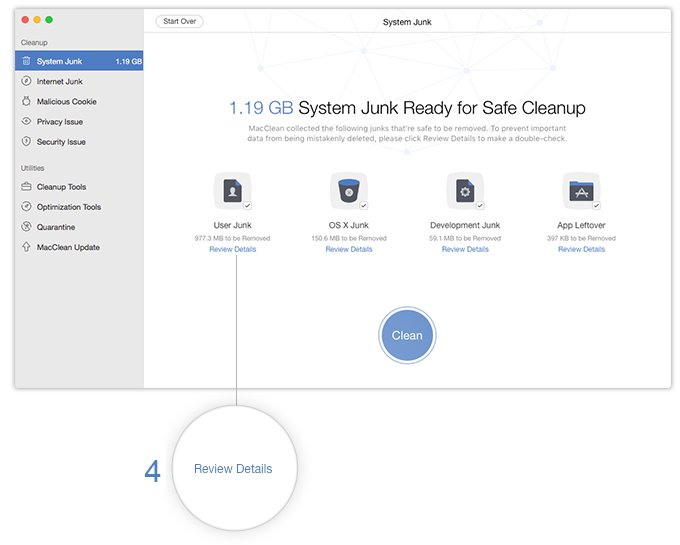Click the User Junk category icon
Screen dimensions: 680x545
[x=232, y=190]
